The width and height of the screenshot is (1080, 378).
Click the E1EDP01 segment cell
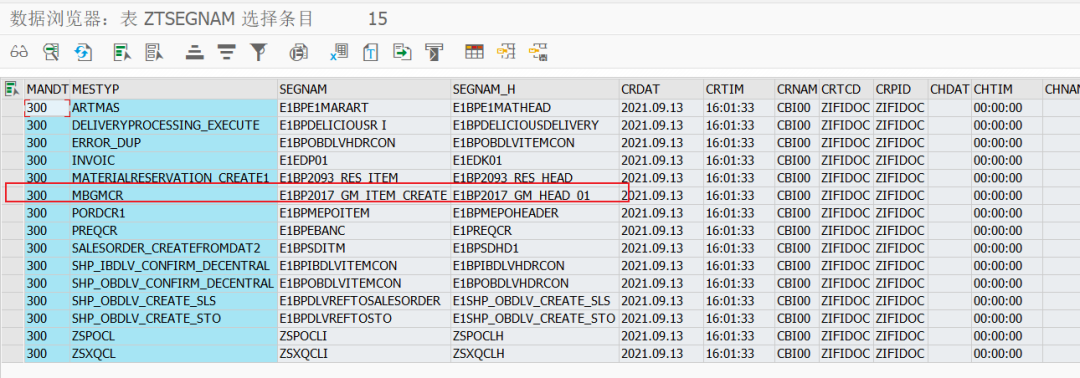tap(364, 160)
